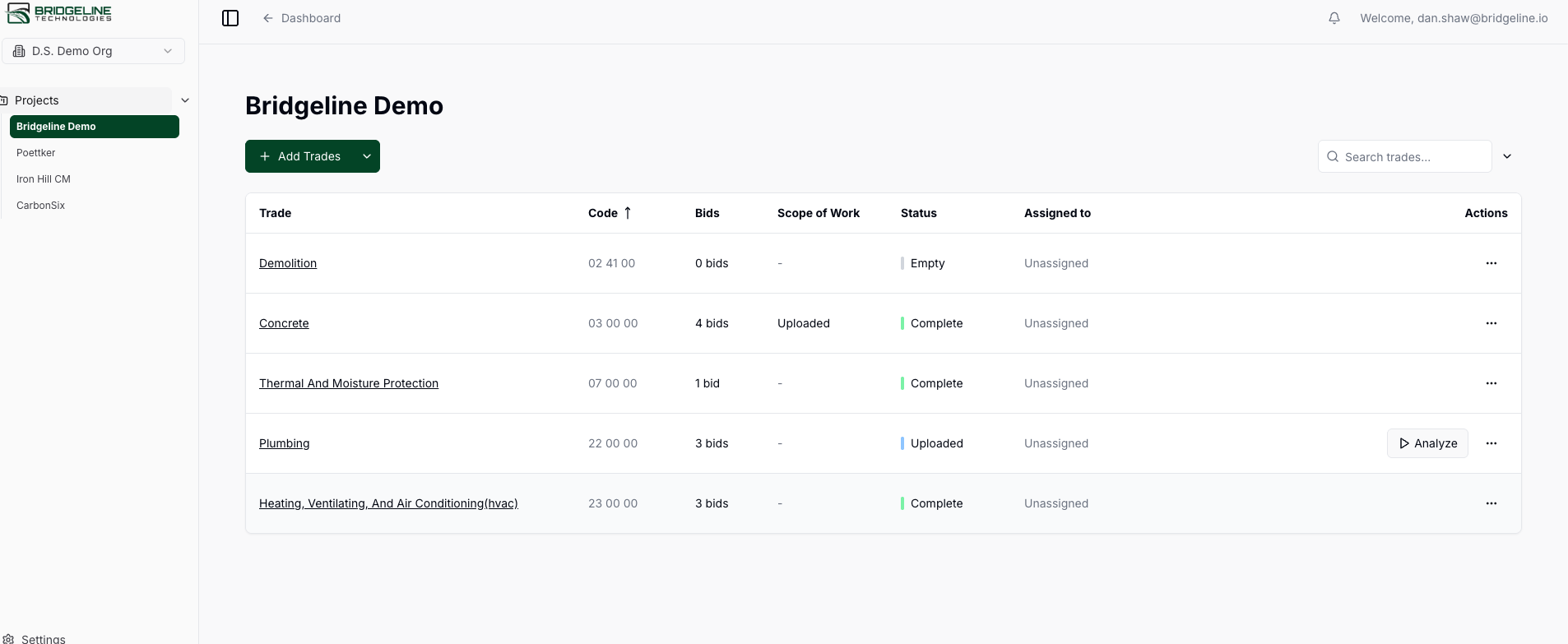This screenshot has width=1568, height=644.
Task: Sort by the Trade column header
Action: tap(275, 213)
